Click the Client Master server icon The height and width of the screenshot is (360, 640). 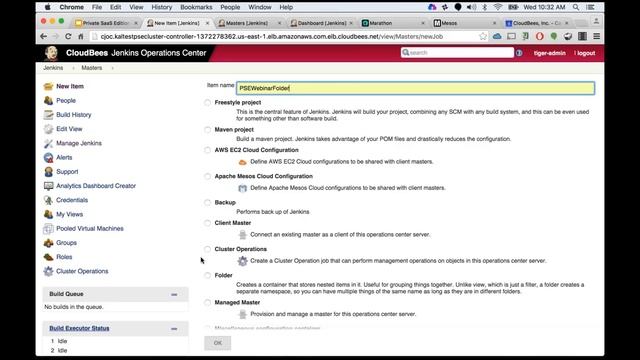pyautogui.click(x=242, y=235)
